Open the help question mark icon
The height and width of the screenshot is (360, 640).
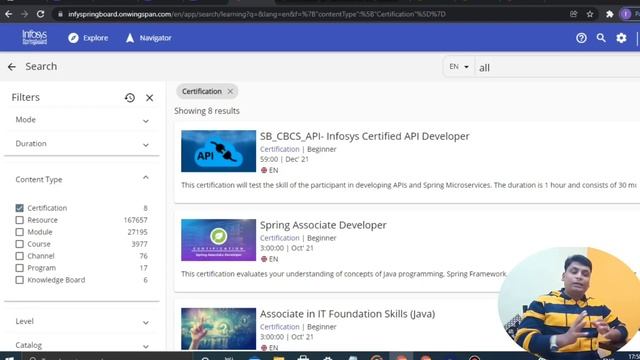tap(581, 38)
